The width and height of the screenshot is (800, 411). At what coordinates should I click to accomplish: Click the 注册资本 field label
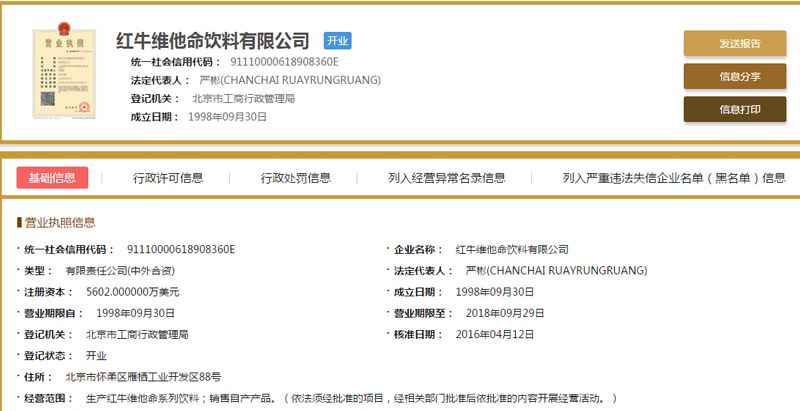pos(49,292)
